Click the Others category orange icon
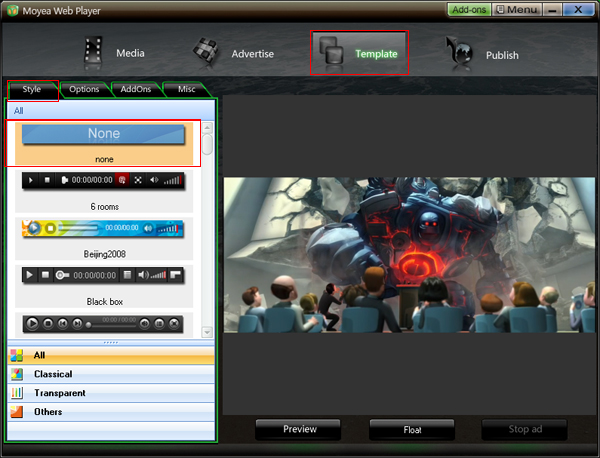Screen dimensions: 600x458 [16, 412]
